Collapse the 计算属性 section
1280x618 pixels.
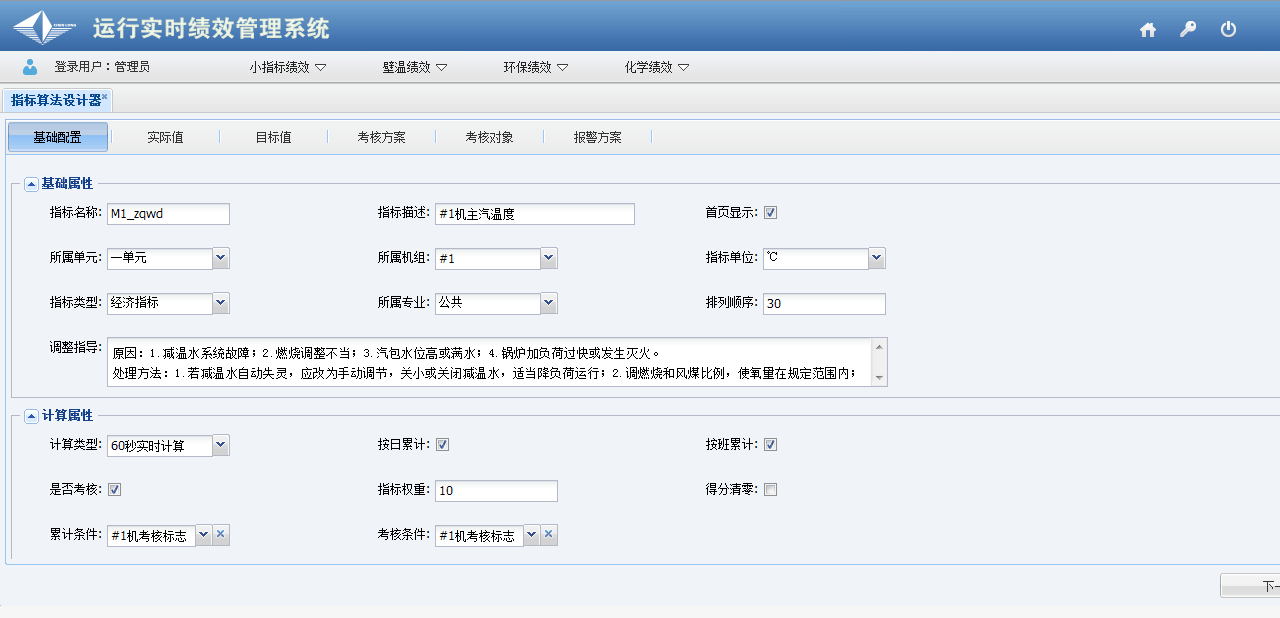pos(31,416)
